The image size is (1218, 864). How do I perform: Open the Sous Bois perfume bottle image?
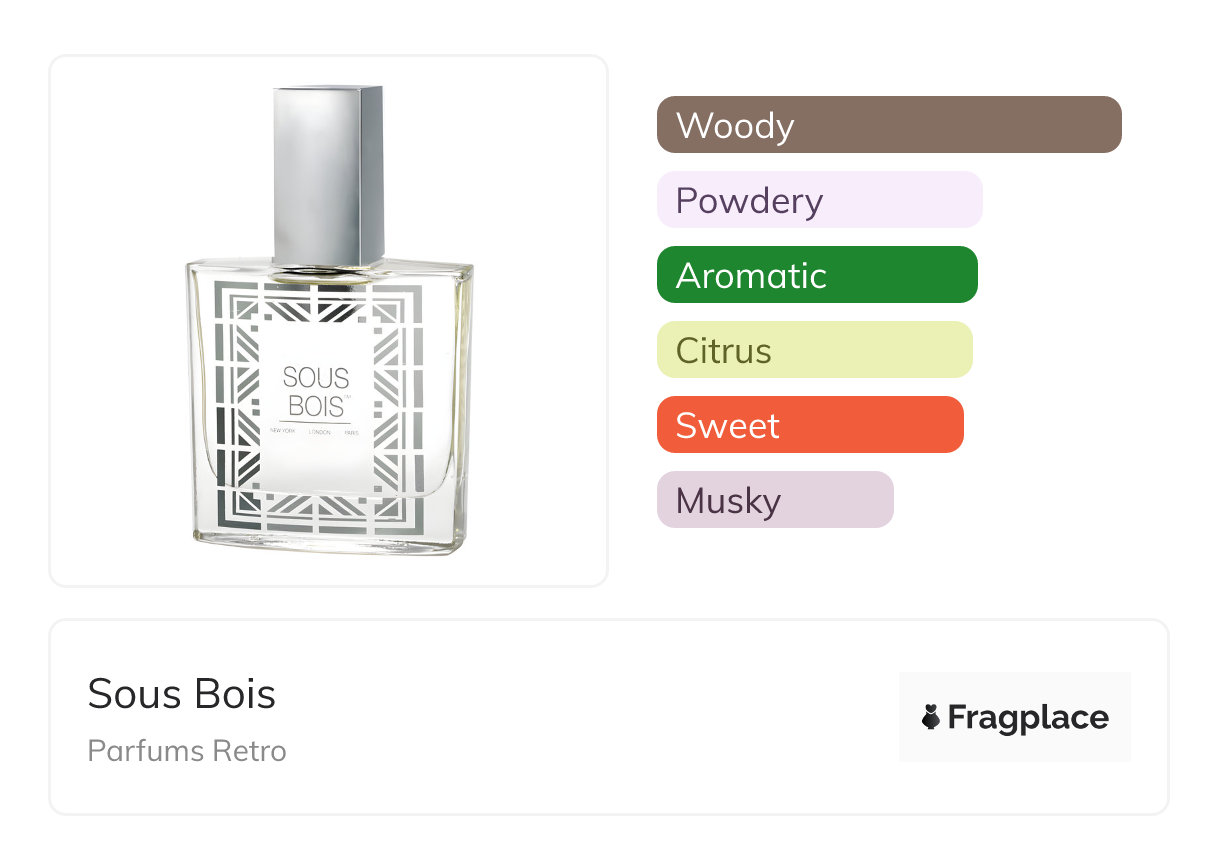(328, 320)
